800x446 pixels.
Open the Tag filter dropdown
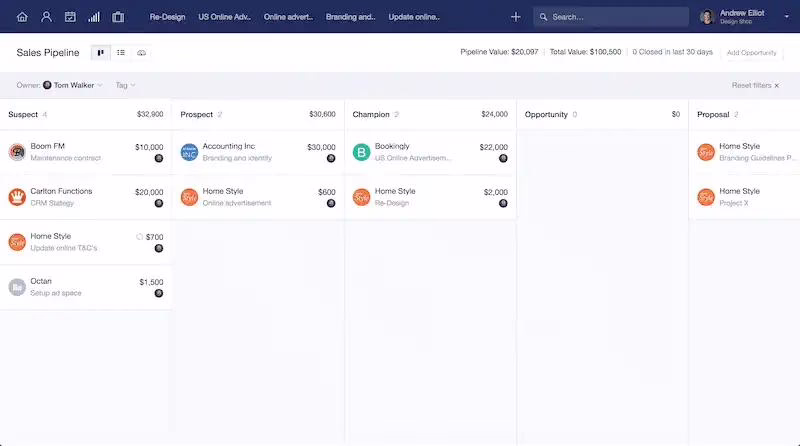click(x=126, y=85)
